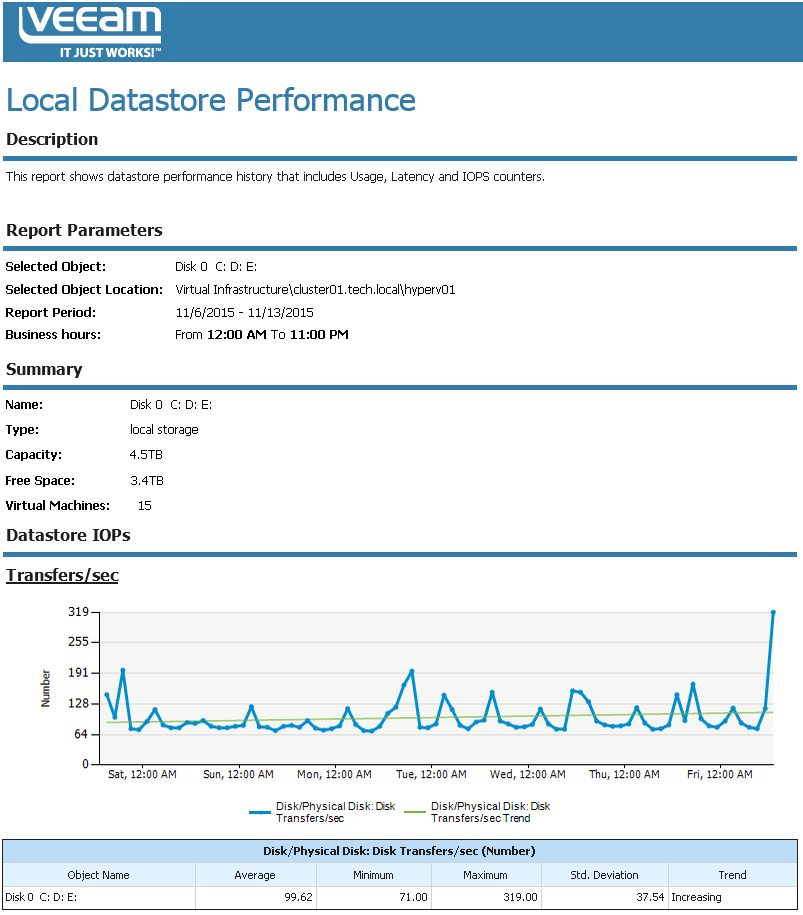Click the 'Trend' column header
803x915 pixels.
click(x=732, y=875)
